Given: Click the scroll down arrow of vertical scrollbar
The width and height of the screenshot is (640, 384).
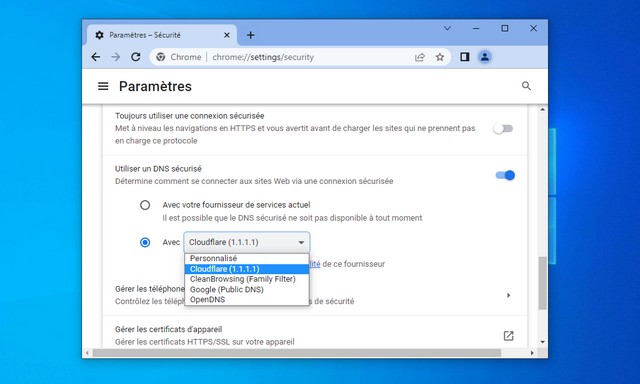Looking at the screenshot, I should [542, 342].
